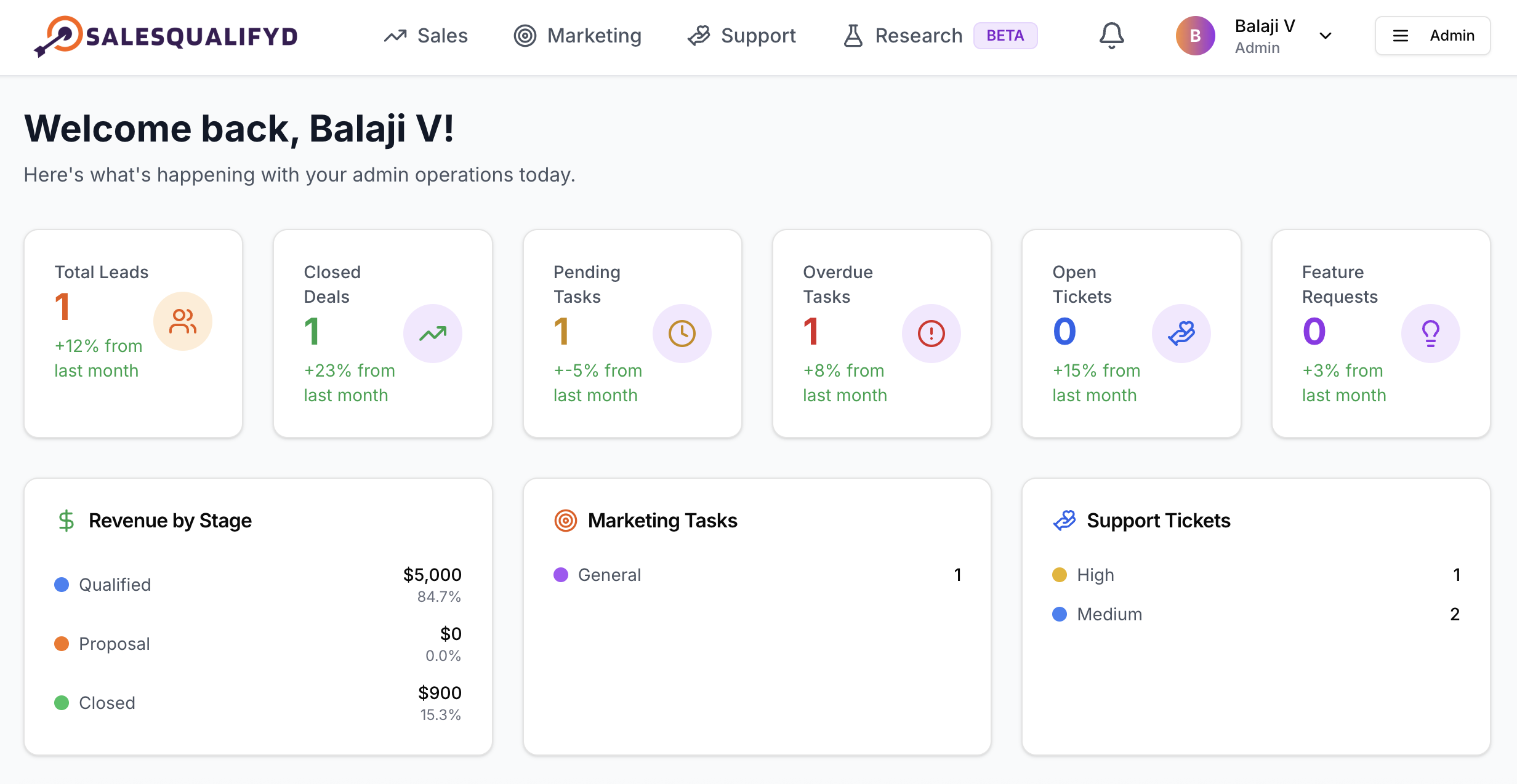
Task: Expand the Balaji V user dropdown chevron
Action: tap(1326, 36)
